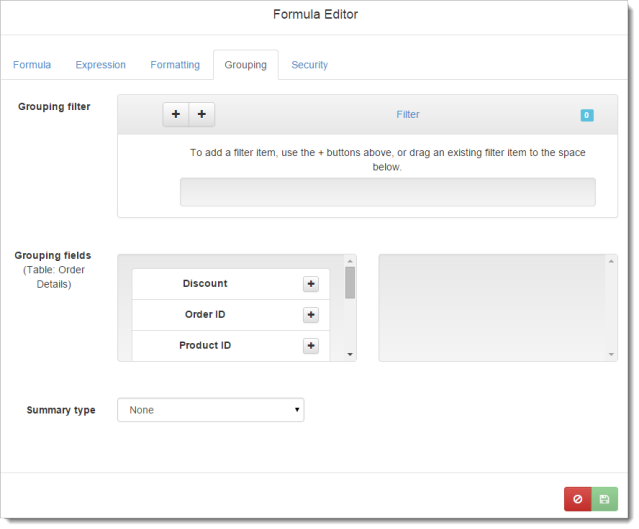Click the red cancel button
This screenshot has width=639, height=529.
pyautogui.click(x=577, y=500)
